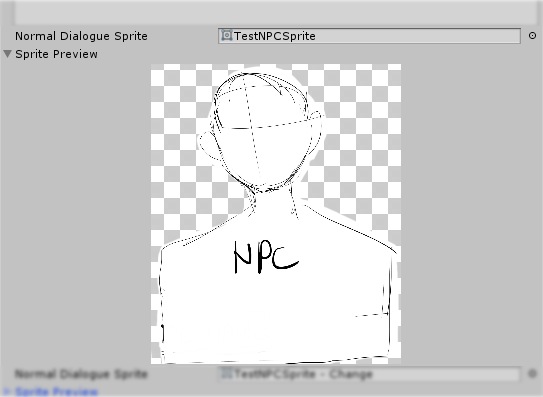543x397 pixels.
Task: Click the NPC sketch's neck
Action: 274,204
